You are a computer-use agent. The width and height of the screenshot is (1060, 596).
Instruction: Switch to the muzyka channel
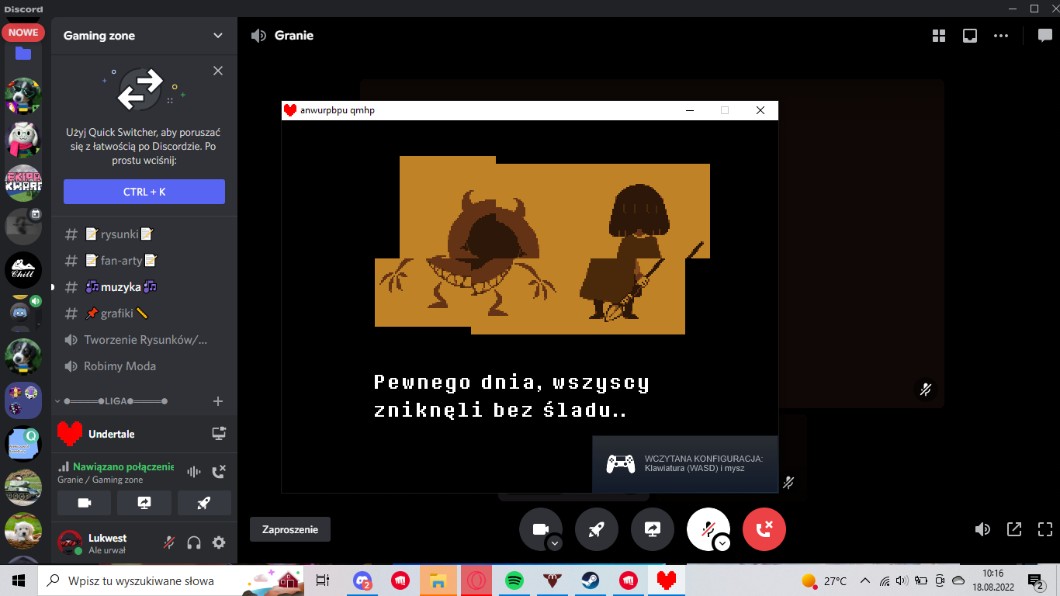point(121,287)
